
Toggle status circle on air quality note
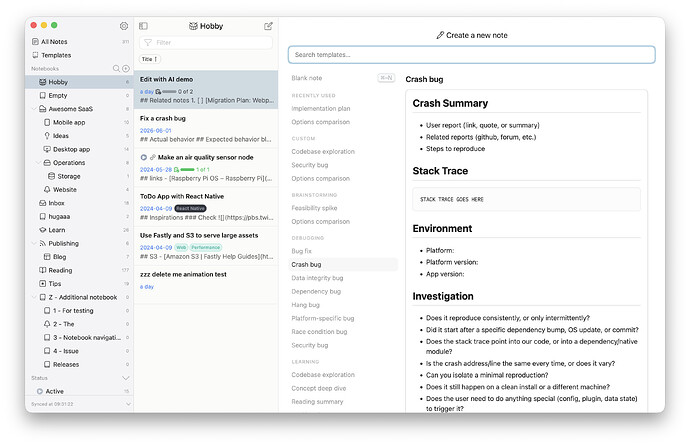point(143,158)
